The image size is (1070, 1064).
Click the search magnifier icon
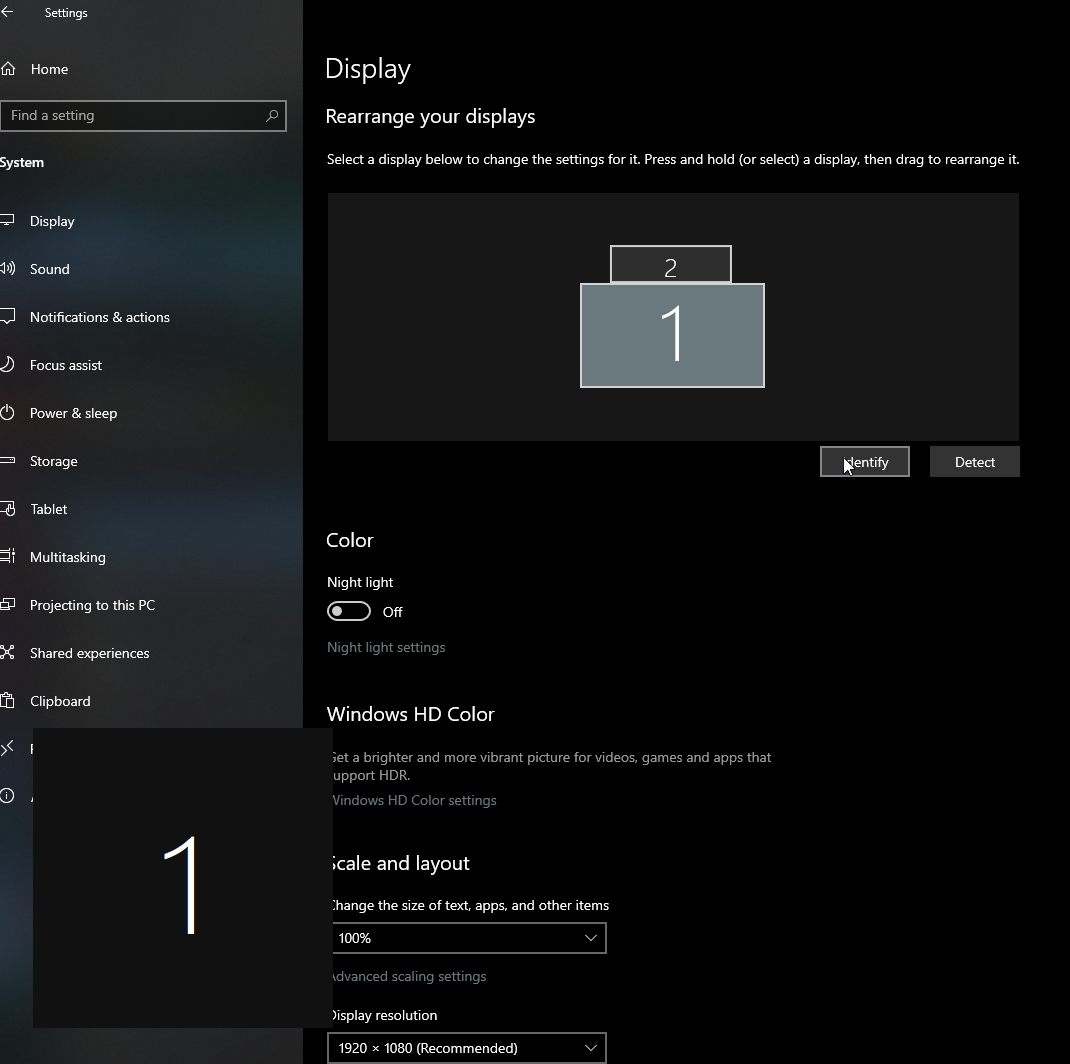pos(272,115)
